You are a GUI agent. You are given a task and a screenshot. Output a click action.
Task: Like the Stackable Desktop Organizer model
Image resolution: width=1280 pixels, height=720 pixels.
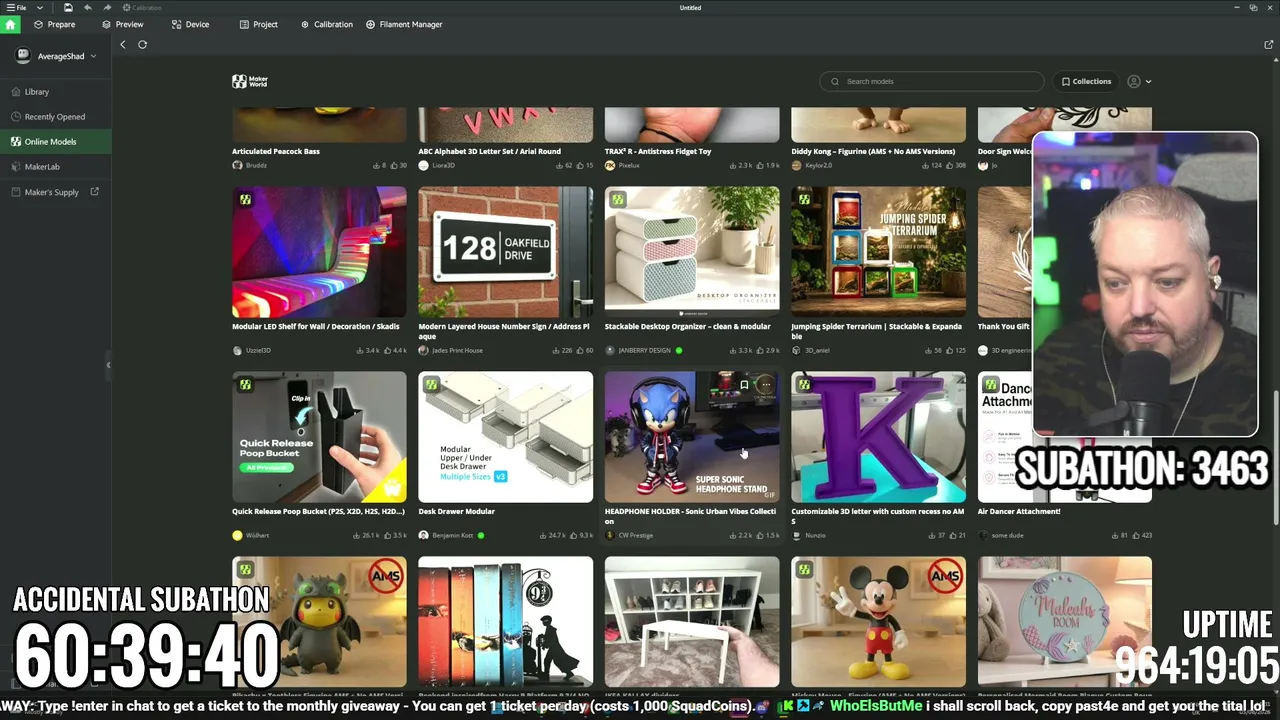[x=762, y=350]
